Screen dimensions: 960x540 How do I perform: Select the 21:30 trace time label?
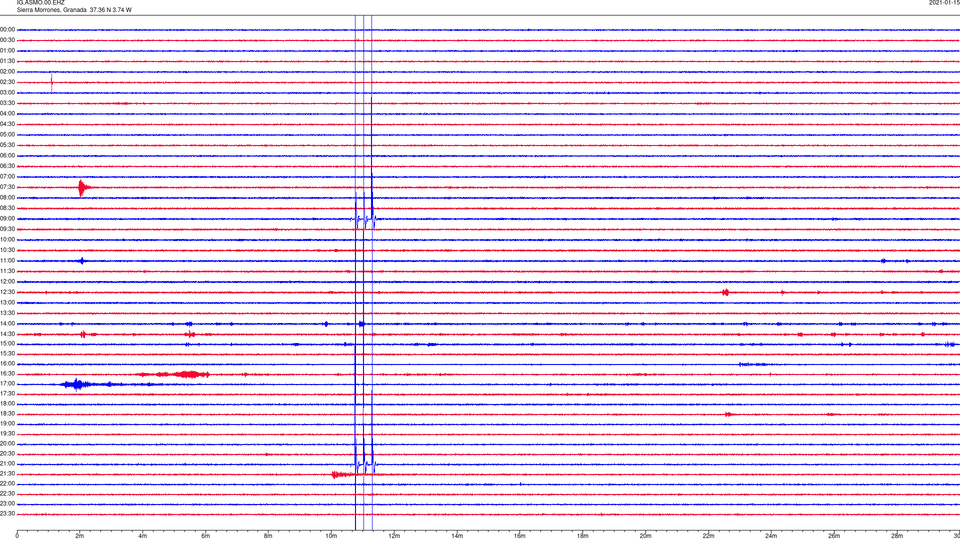7,474
